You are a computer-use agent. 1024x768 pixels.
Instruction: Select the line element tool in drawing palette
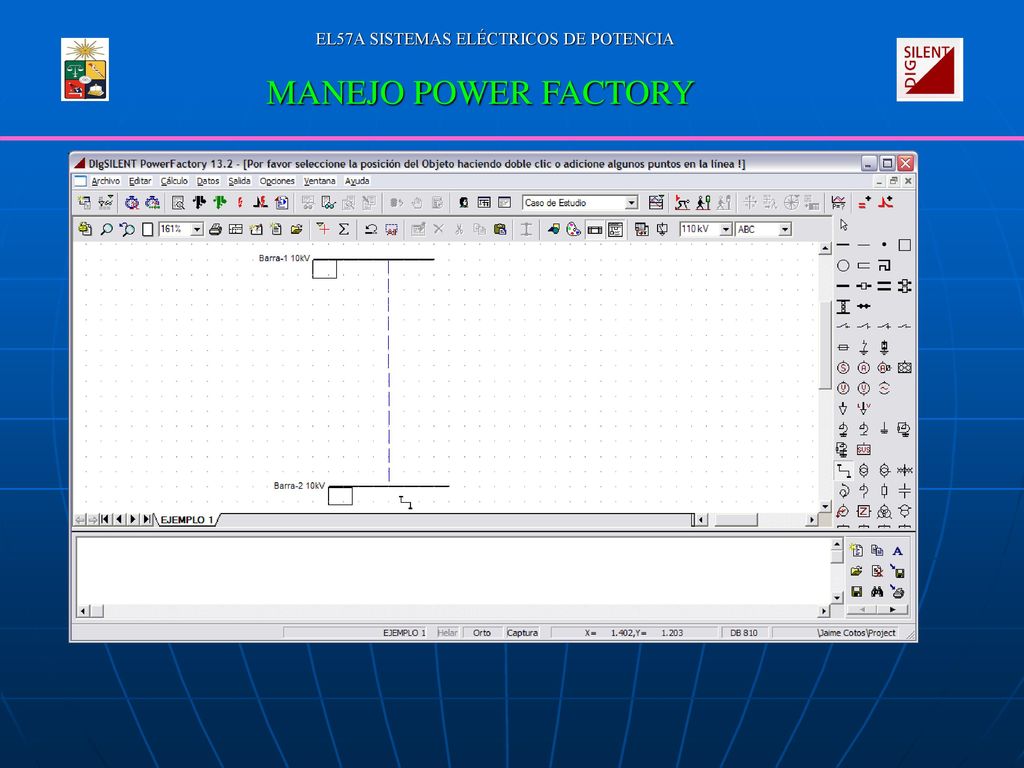[x=844, y=470]
